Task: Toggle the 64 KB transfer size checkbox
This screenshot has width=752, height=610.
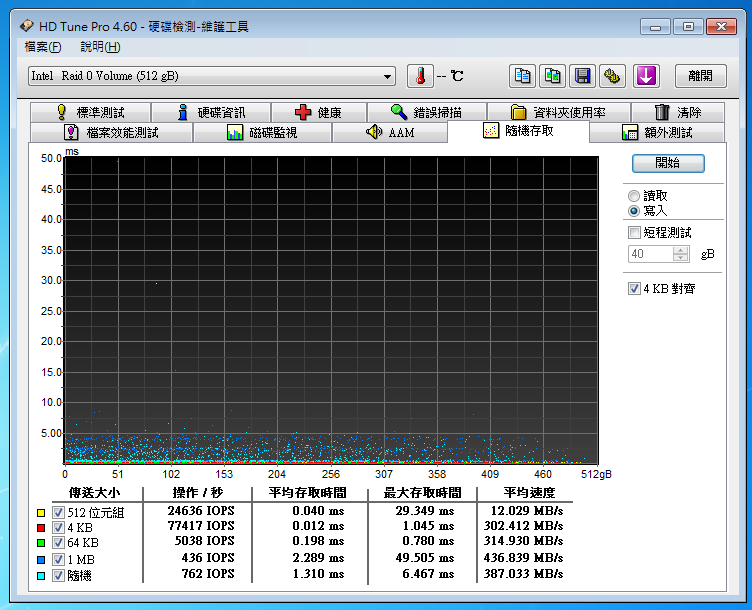Action: [59, 542]
